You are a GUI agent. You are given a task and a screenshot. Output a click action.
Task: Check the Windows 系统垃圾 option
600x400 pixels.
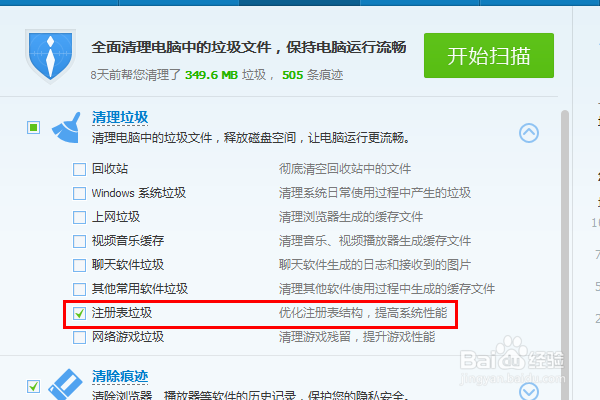(x=79, y=193)
